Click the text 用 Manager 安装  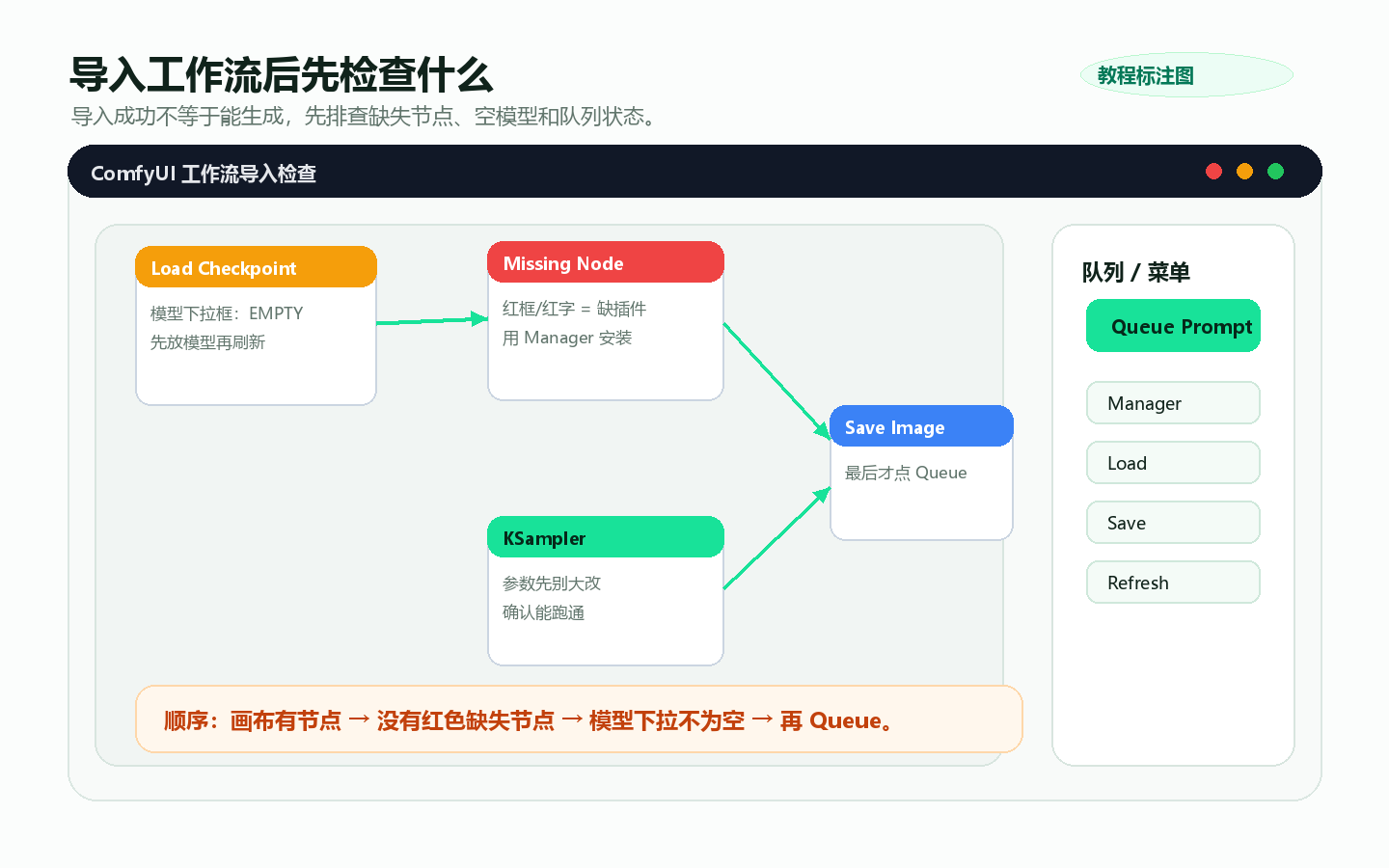(567, 338)
